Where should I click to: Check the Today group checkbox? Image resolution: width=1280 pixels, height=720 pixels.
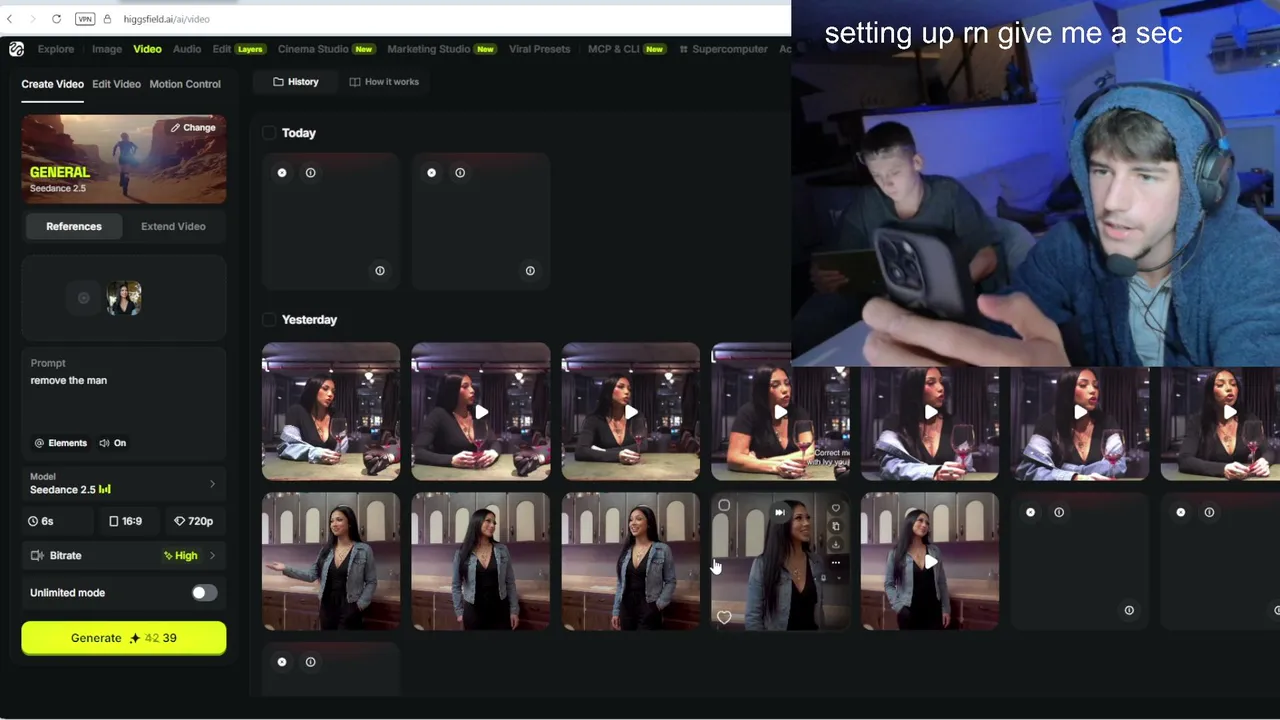268,133
